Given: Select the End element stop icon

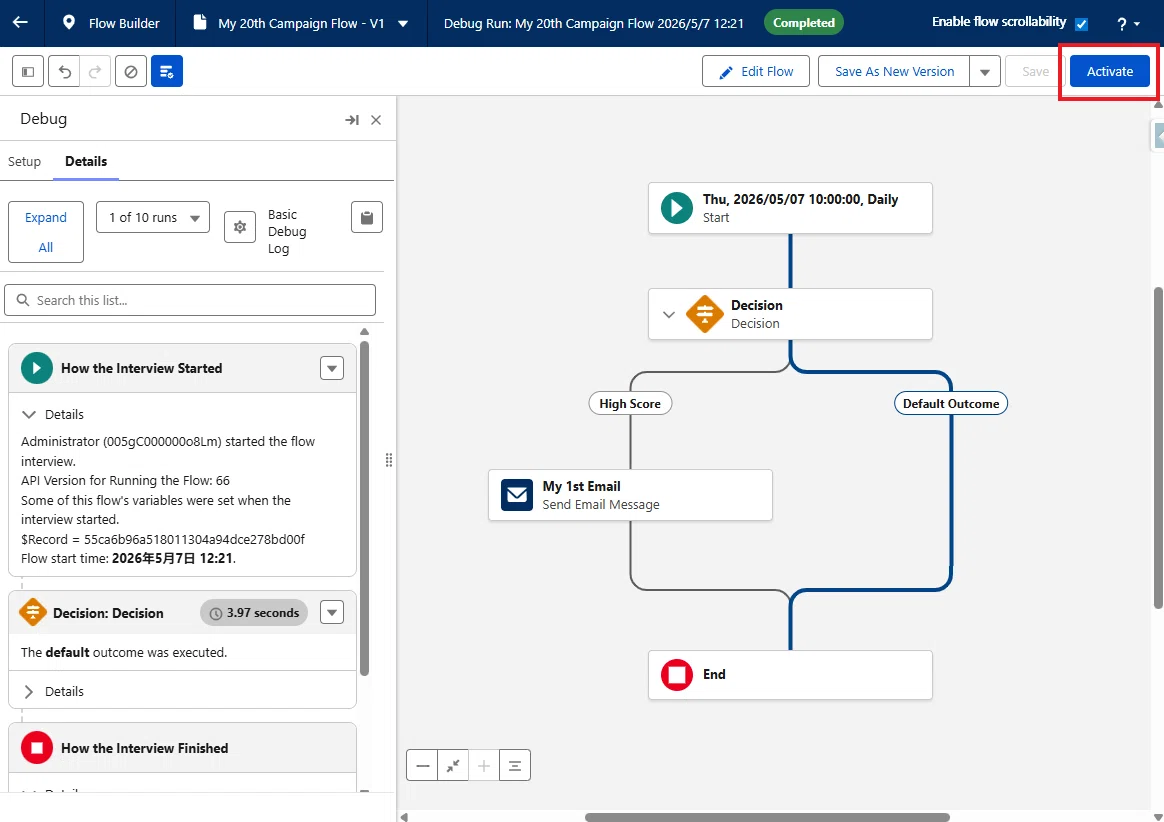Looking at the screenshot, I should (x=676, y=675).
